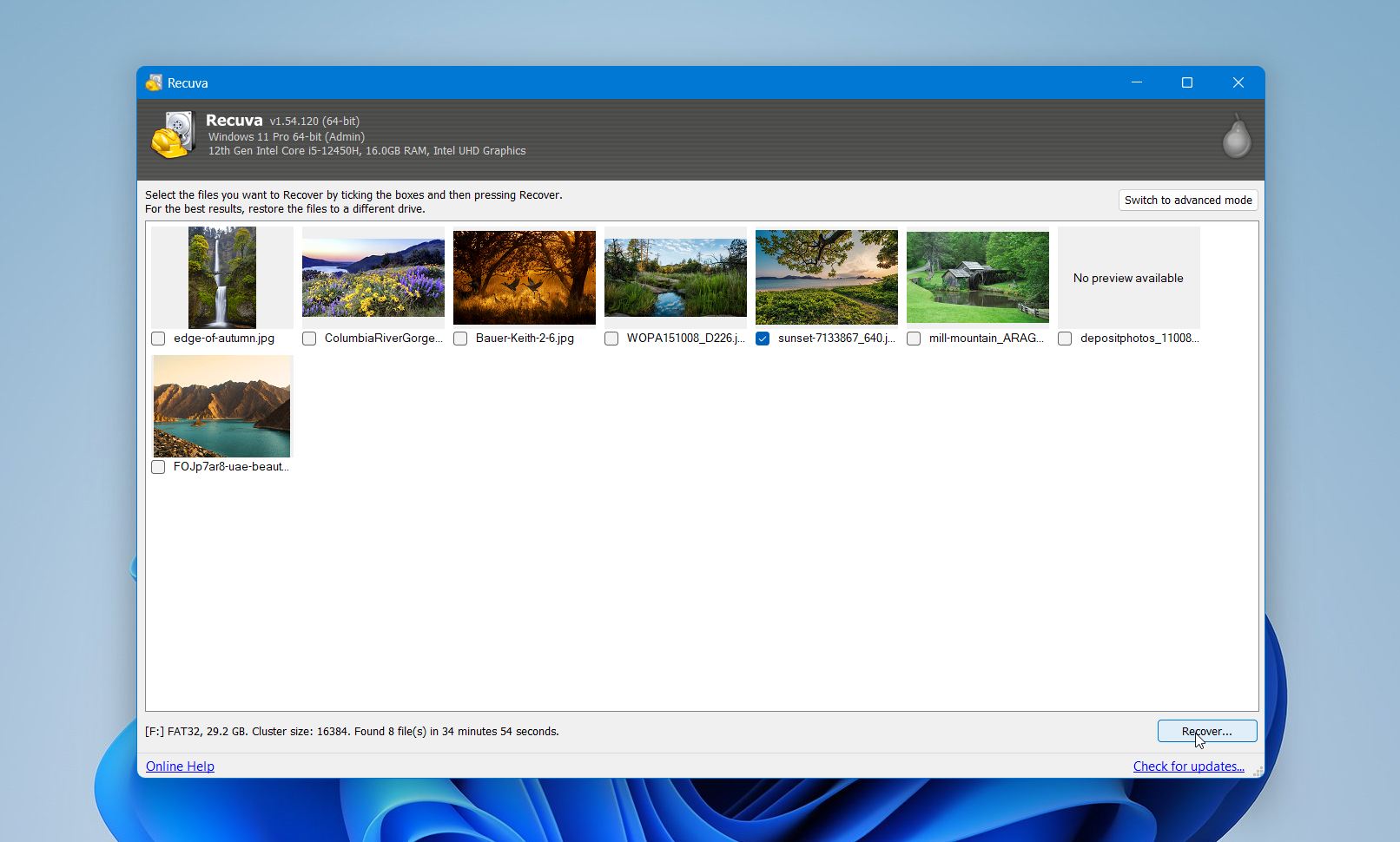
Task: Click Switch to advanced mode button
Action: (1187, 201)
